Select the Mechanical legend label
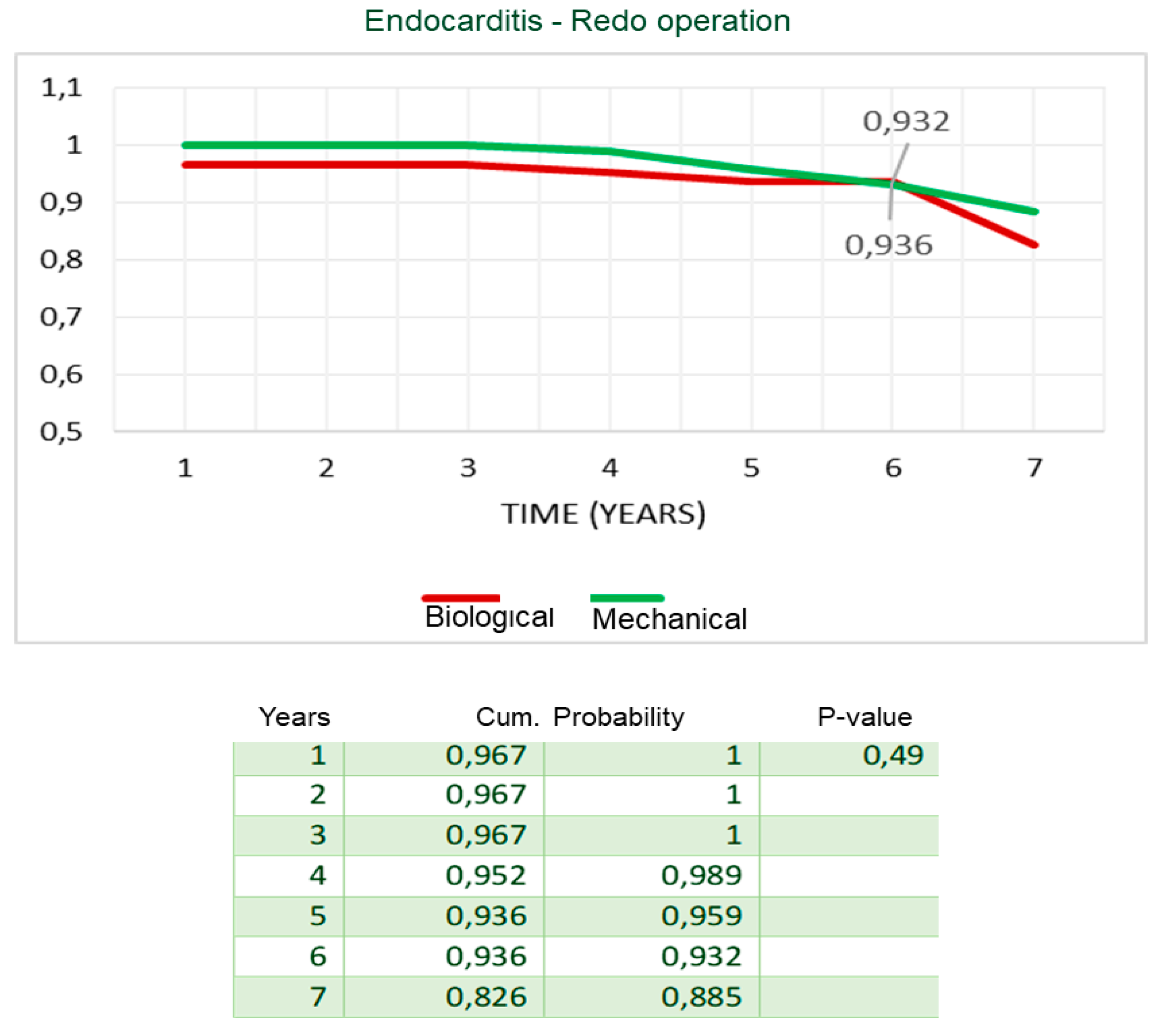The width and height of the screenshot is (1162, 1036). coord(669,619)
